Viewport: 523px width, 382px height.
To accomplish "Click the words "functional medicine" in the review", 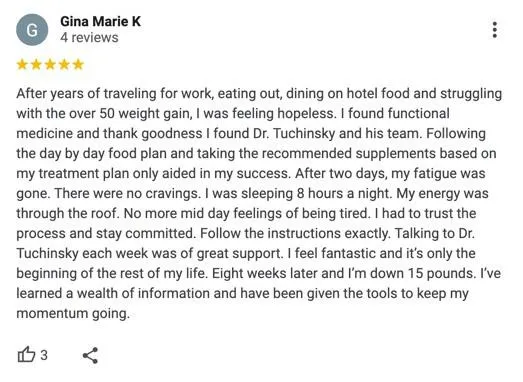I will click(233, 124).
